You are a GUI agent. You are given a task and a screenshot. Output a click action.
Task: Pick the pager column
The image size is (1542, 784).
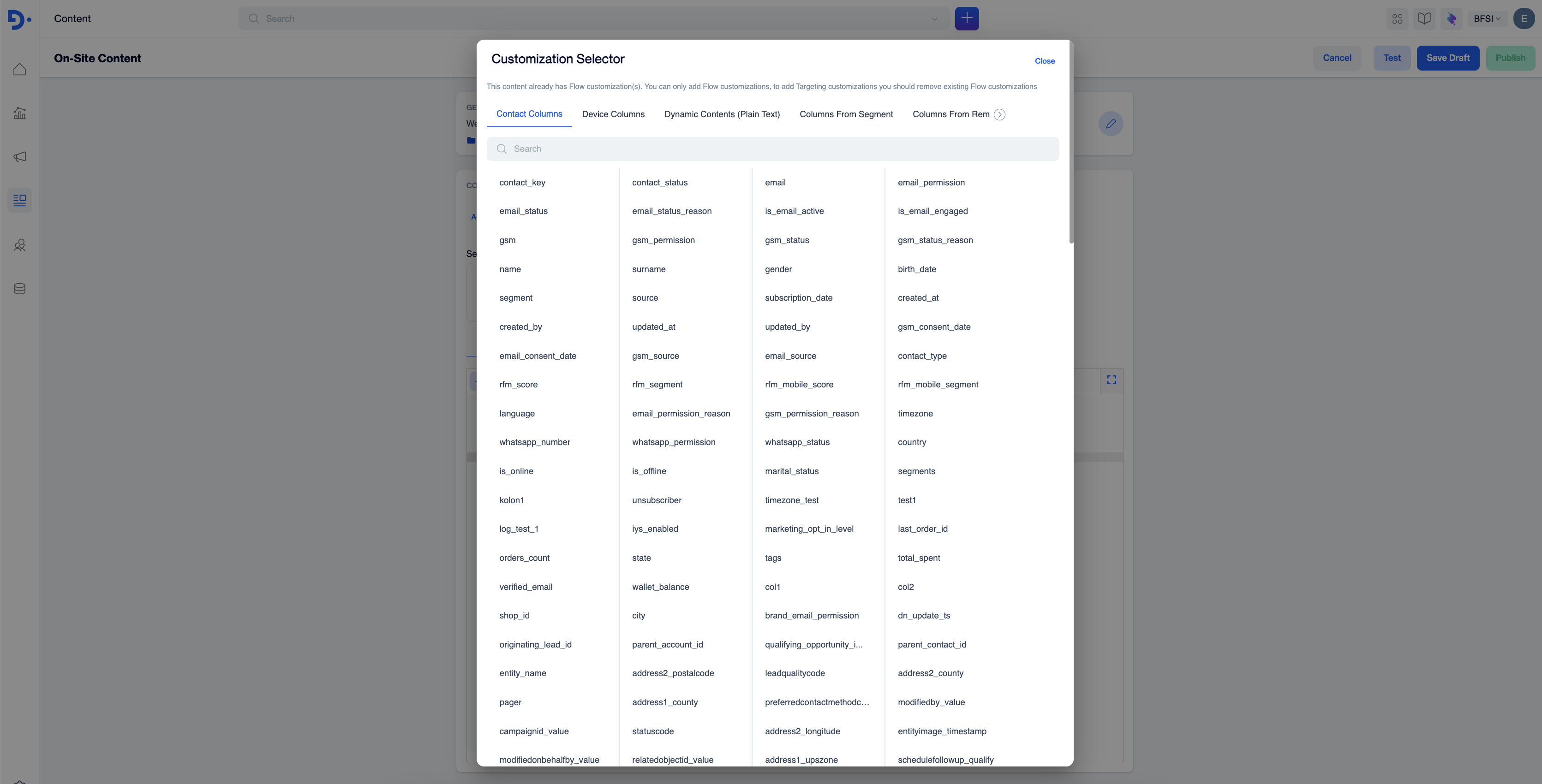click(x=510, y=703)
